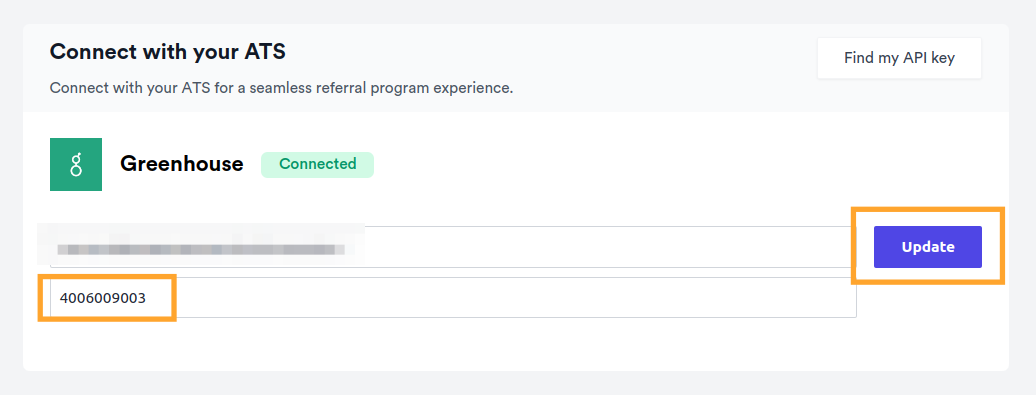Viewport: 1036px width, 395px height.
Task: Open the Find my API key help
Action: click(899, 58)
